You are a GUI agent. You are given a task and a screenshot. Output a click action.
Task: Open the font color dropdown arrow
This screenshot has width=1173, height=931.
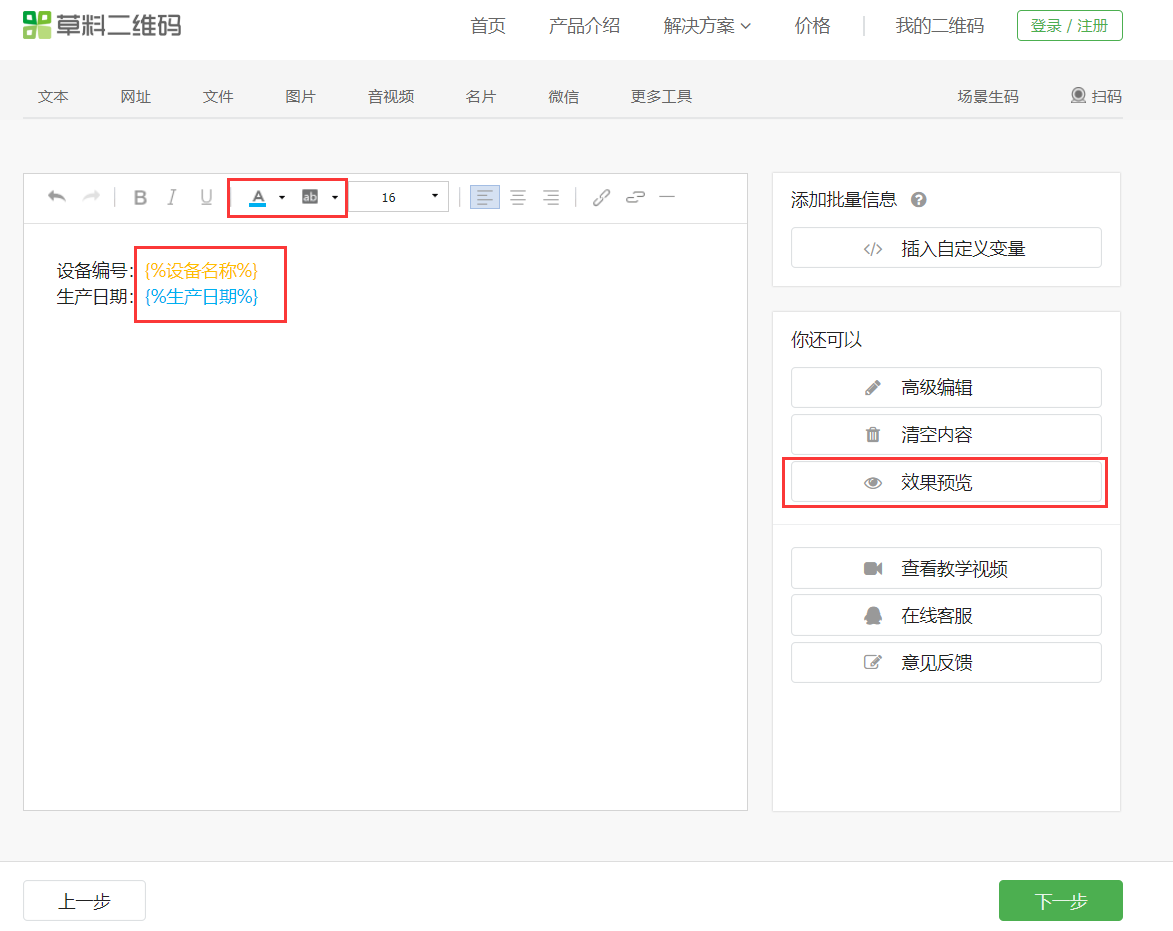point(282,197)
